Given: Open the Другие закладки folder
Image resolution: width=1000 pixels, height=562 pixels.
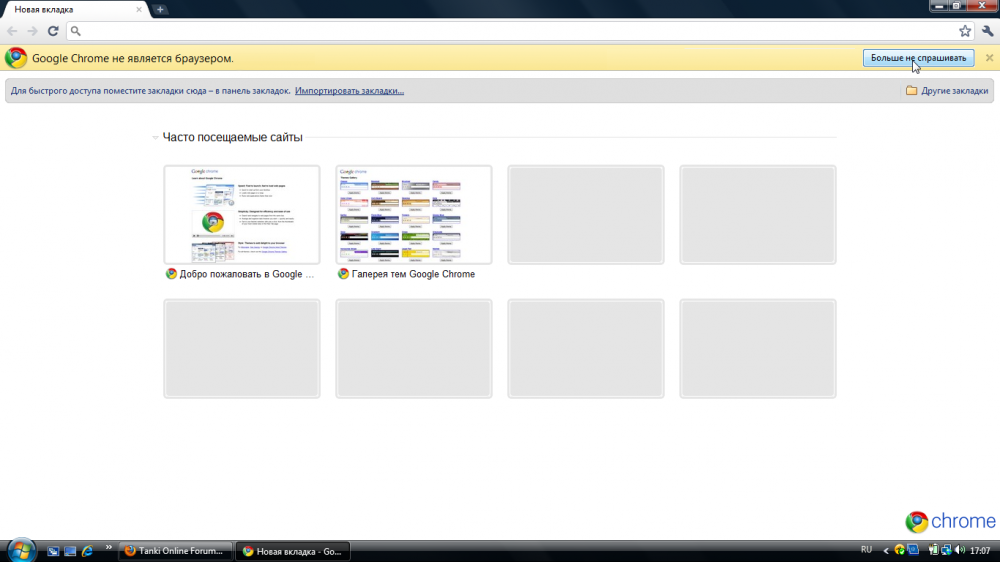Looking at the screenshot, I should 947,91.
